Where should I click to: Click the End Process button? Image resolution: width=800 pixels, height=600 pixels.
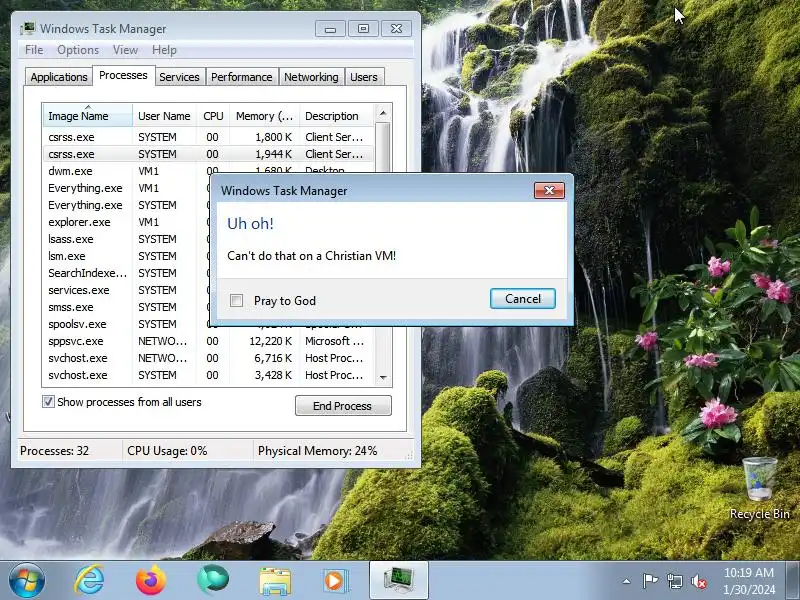(x=343, y=406)
